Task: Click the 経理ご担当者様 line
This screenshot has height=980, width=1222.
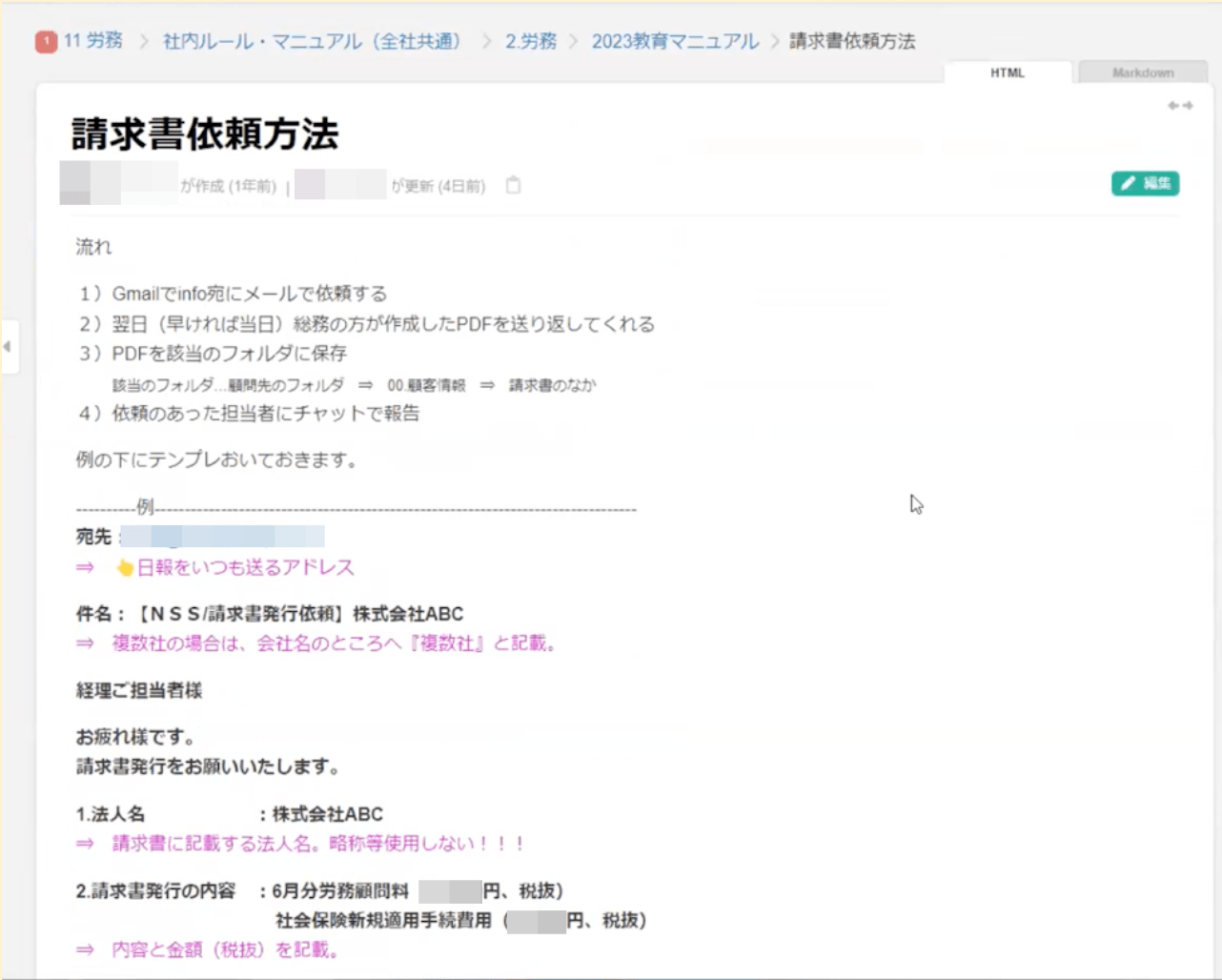Action: (x=139, y=690)
